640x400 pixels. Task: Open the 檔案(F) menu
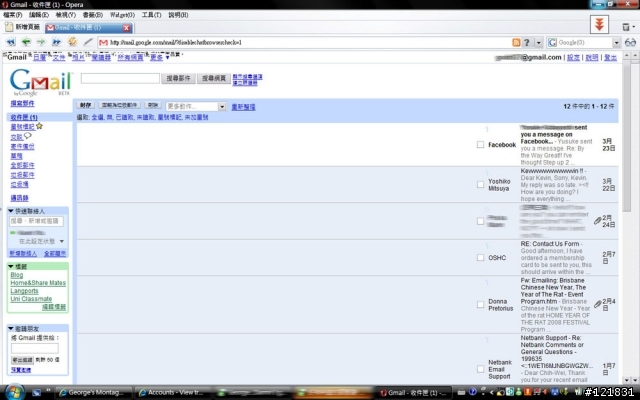coord(13,15)
